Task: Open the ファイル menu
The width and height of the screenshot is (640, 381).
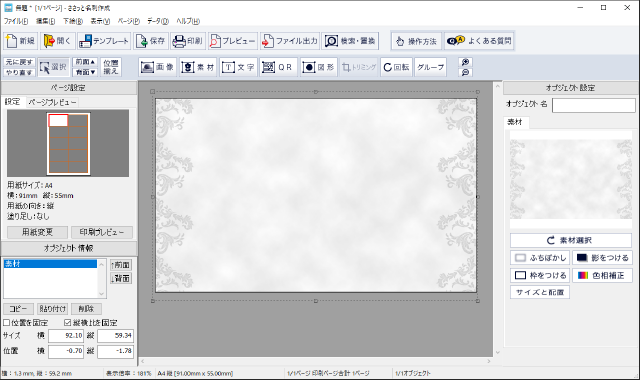Action: click(16, 21)
